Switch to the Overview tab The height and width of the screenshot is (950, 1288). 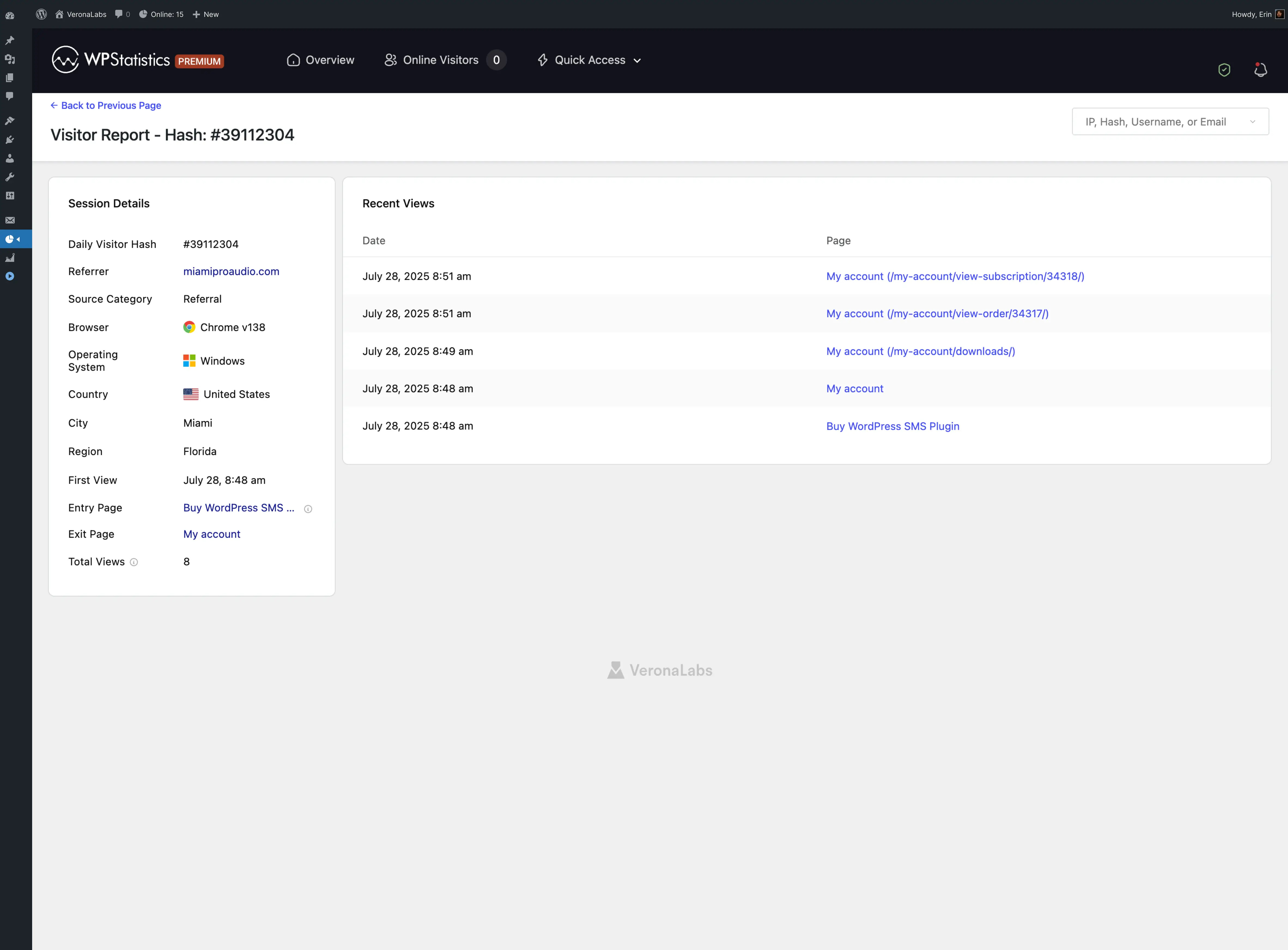320,60
